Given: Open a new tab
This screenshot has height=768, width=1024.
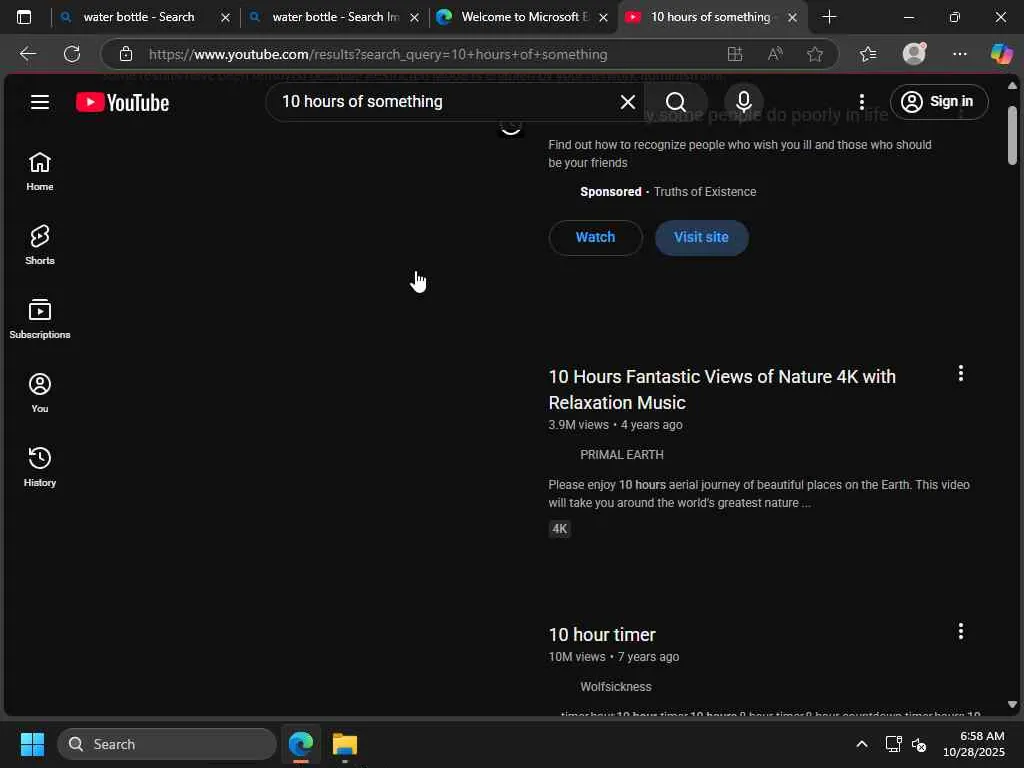Looking at the screenshot, I should point(829,17).
